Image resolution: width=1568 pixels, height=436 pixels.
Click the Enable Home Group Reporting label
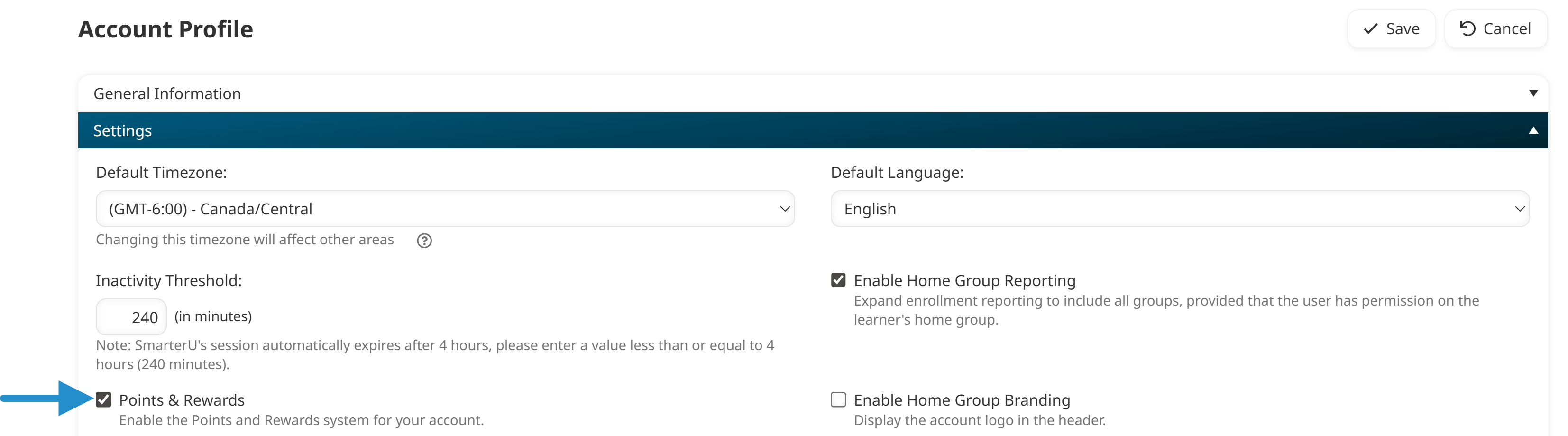tap(964, 281)
